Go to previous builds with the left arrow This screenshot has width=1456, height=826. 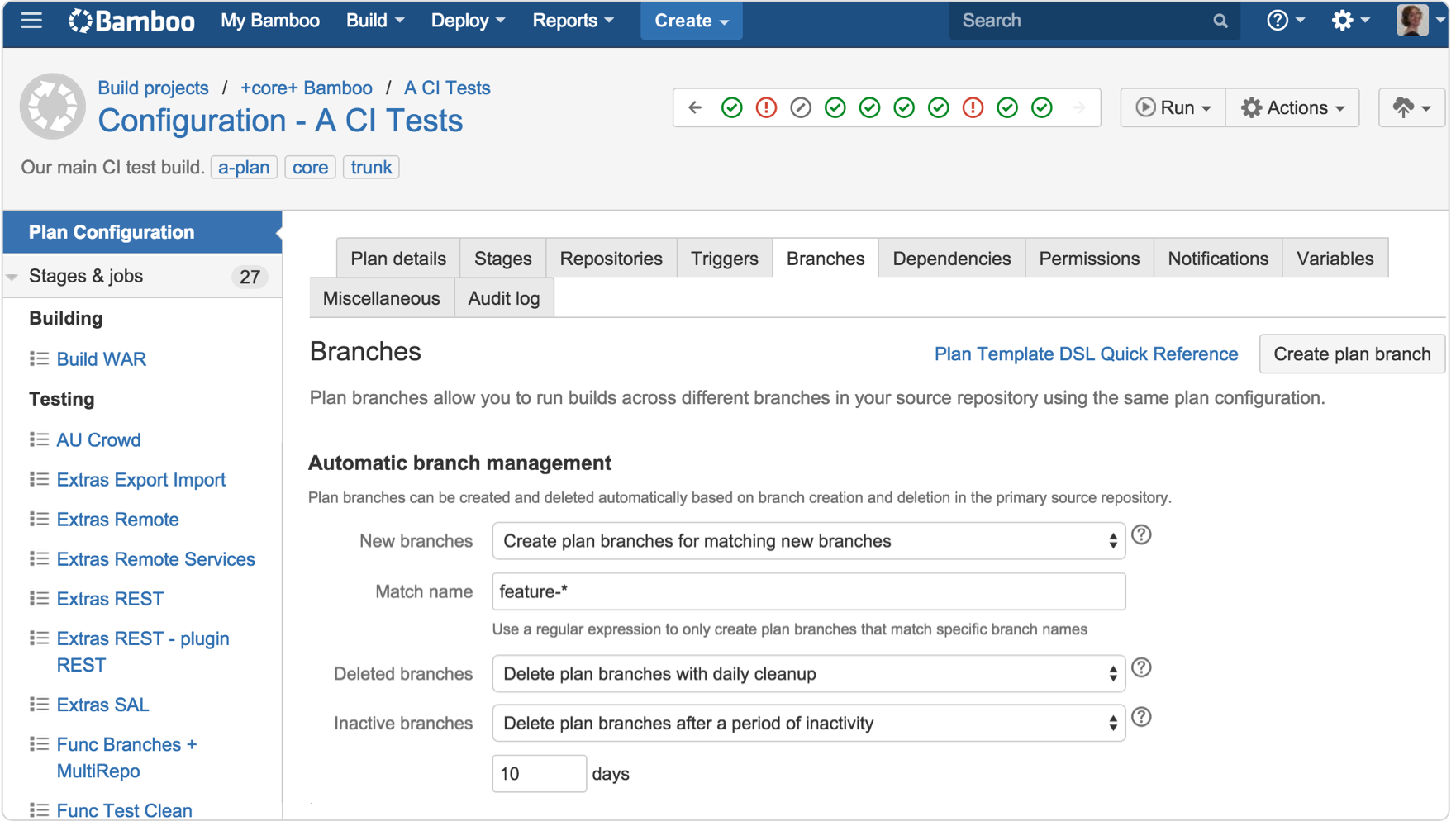(x=695, y=108)
